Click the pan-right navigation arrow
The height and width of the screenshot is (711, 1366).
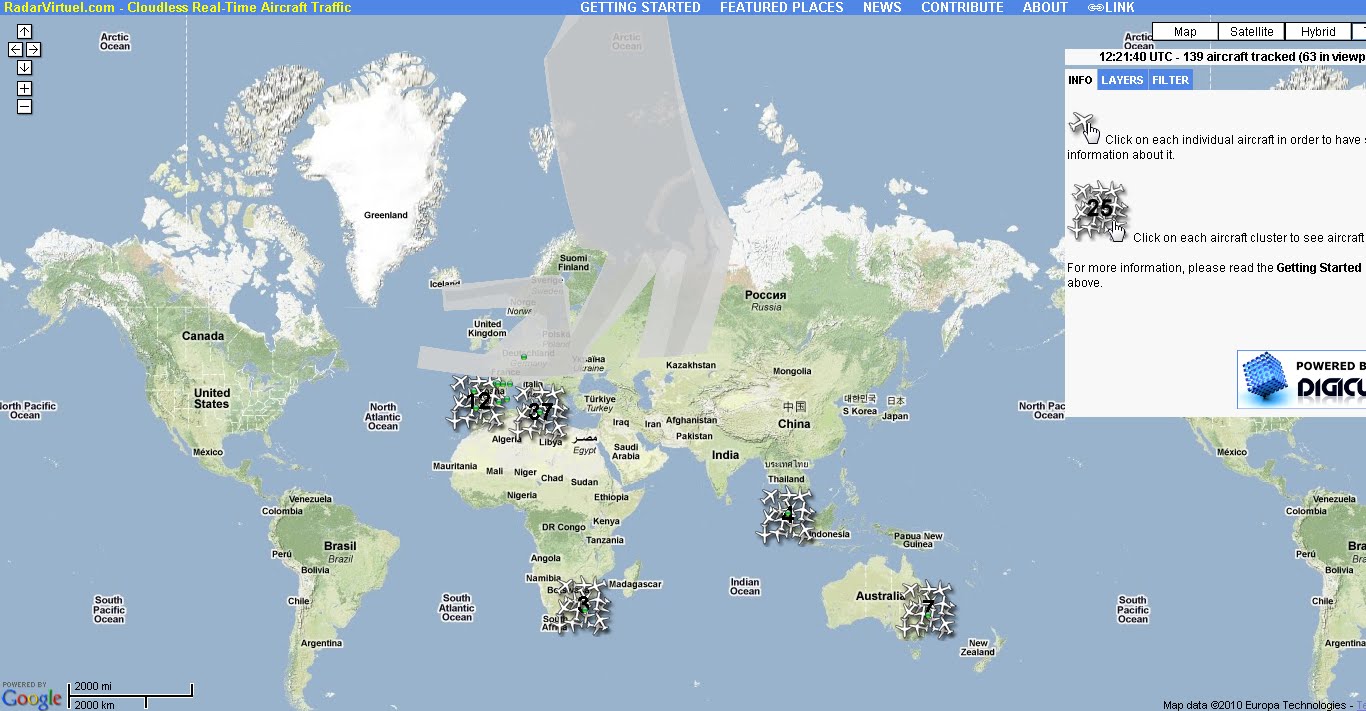point(31,47)
